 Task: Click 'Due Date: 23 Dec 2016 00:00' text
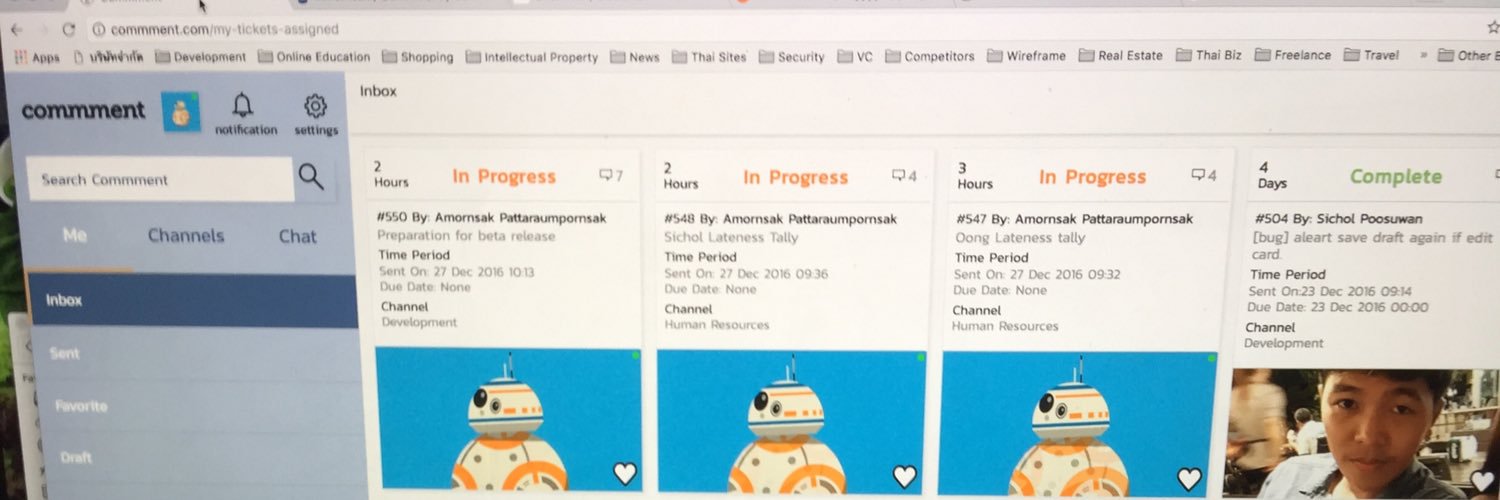coord(1337,307)
